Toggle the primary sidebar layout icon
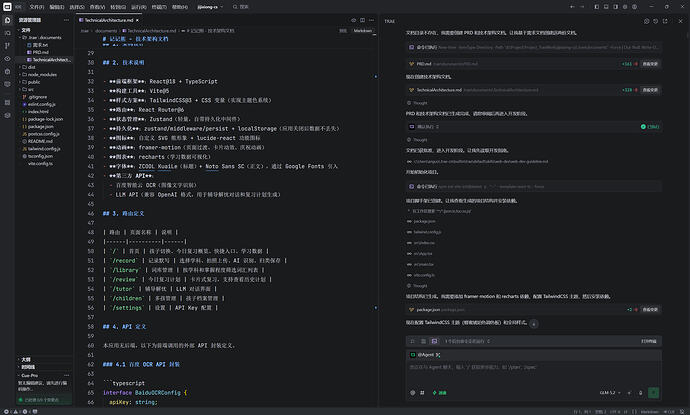 pyautogui.click(x=597, y=7)
